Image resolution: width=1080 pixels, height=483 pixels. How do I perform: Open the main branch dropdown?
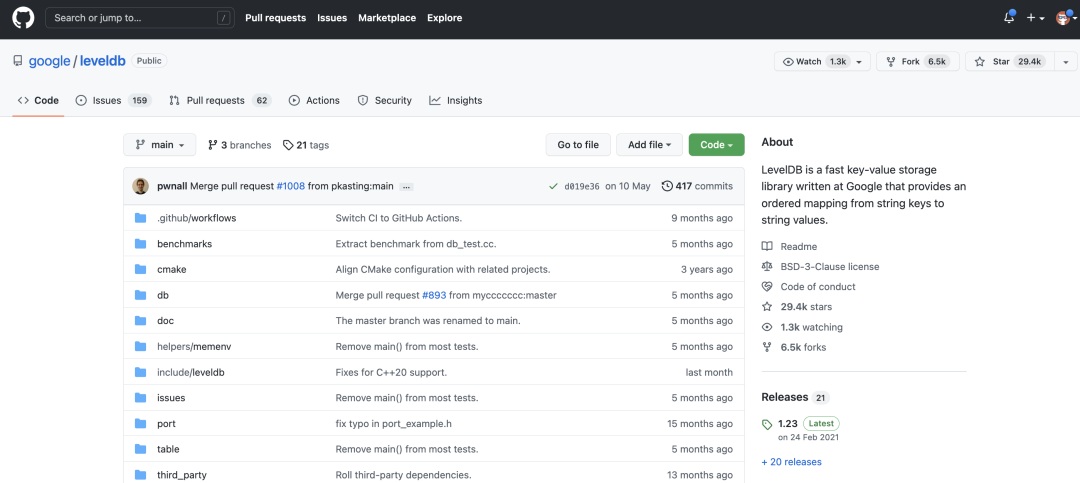pyautogui.click(x=159, y=145)
